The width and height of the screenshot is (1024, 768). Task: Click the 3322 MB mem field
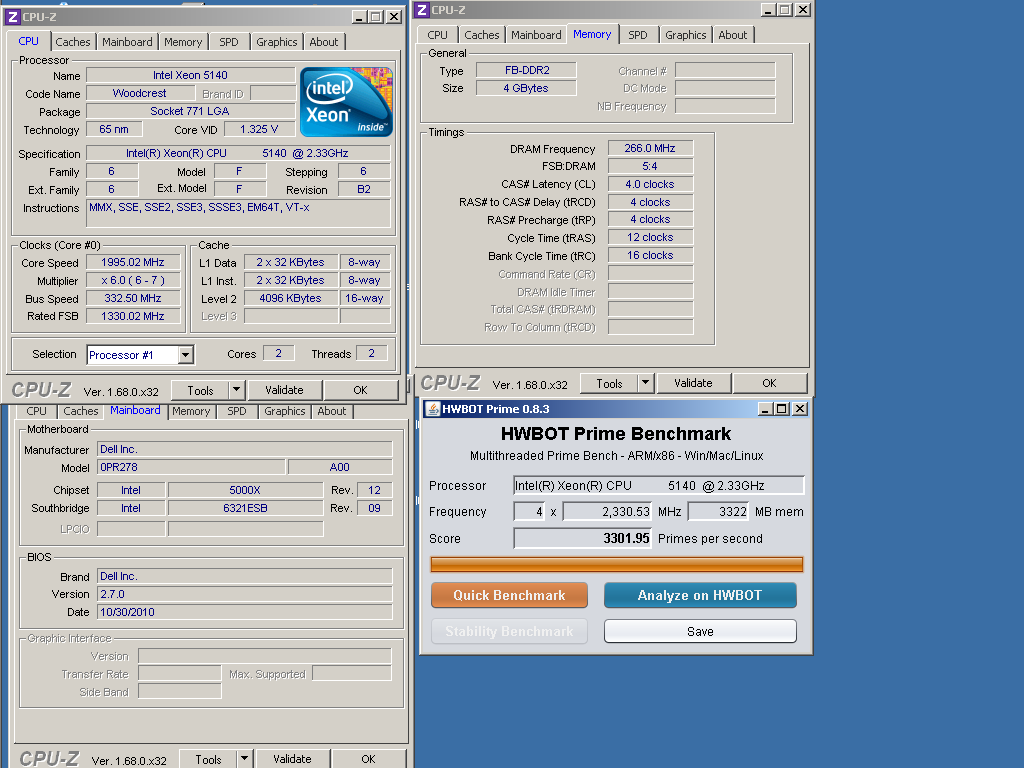[x=718, y=511]
